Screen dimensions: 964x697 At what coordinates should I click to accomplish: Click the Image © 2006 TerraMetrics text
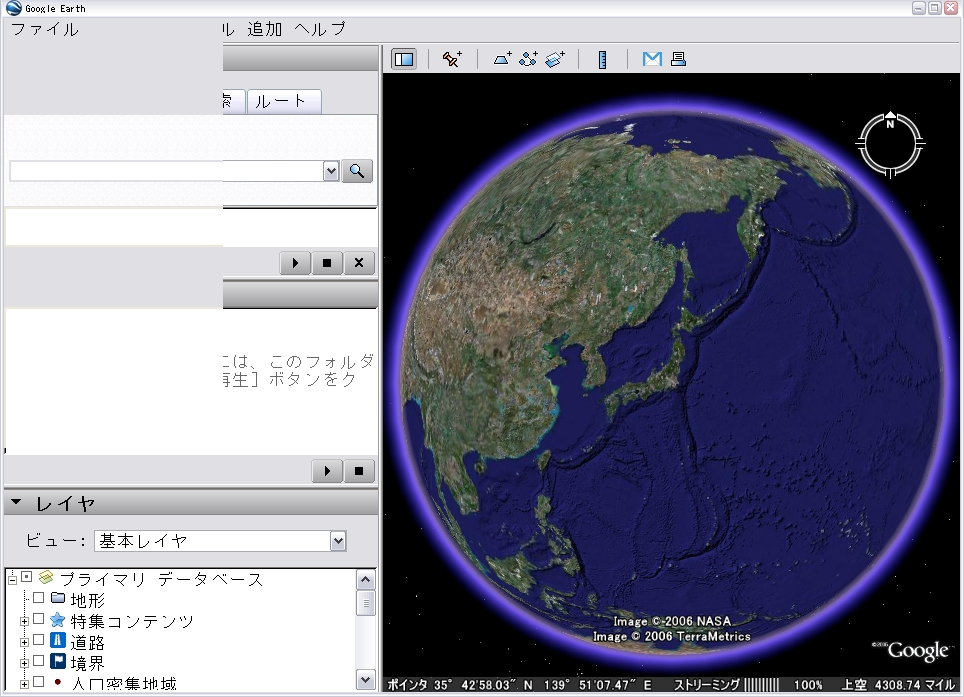pyautogui.click(x=671, y=637)
